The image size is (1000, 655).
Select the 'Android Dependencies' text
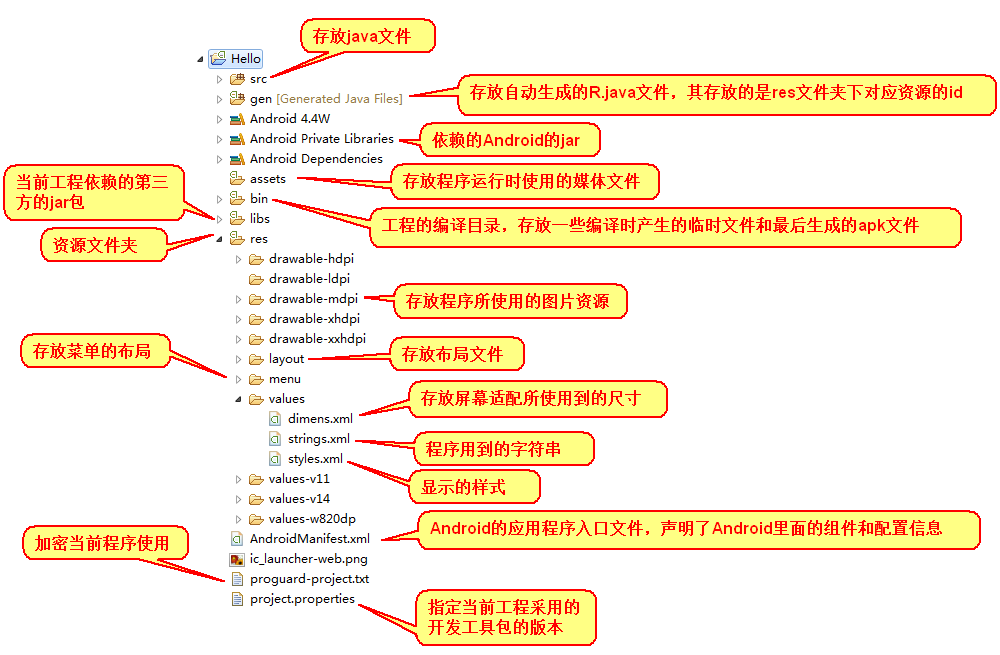coord(316,159)
